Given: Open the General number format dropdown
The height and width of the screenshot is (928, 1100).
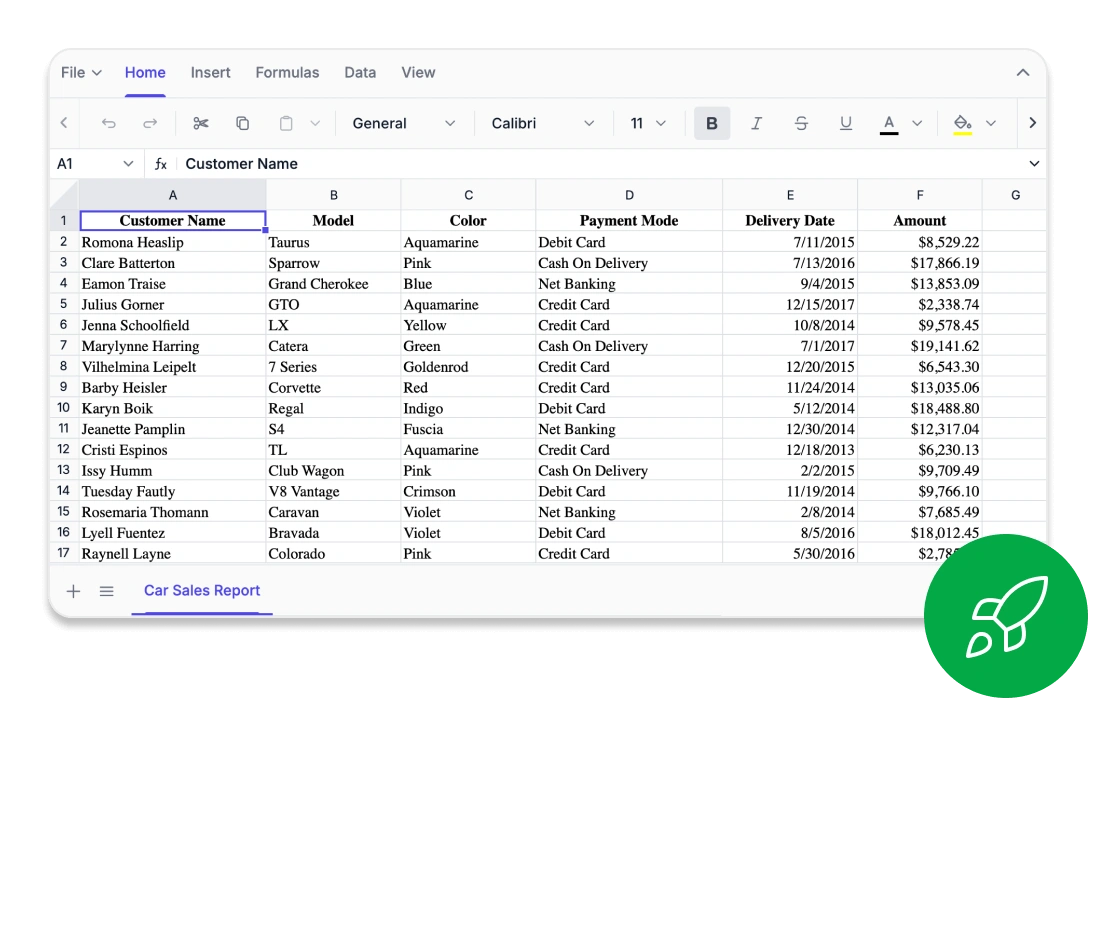Looking at the screenshot, I should (404, 122).
